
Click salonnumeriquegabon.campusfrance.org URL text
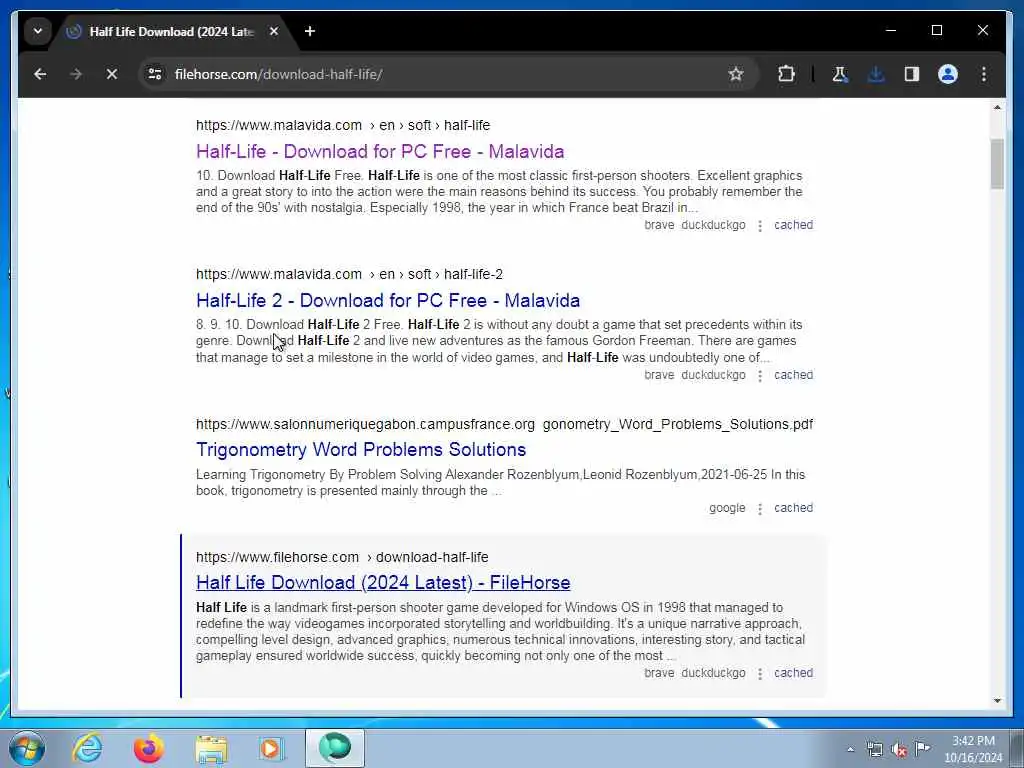pyautogui.click(x=365, y=424)
